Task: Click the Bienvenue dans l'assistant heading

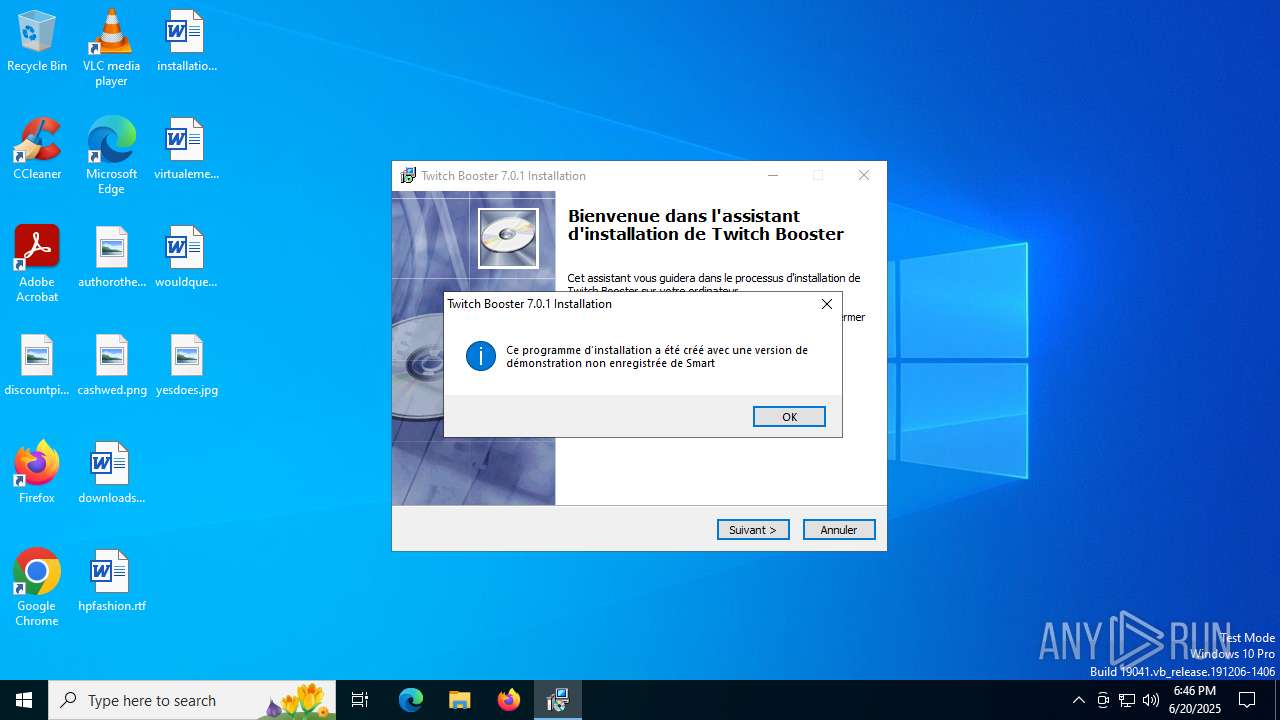Action: 706,225
